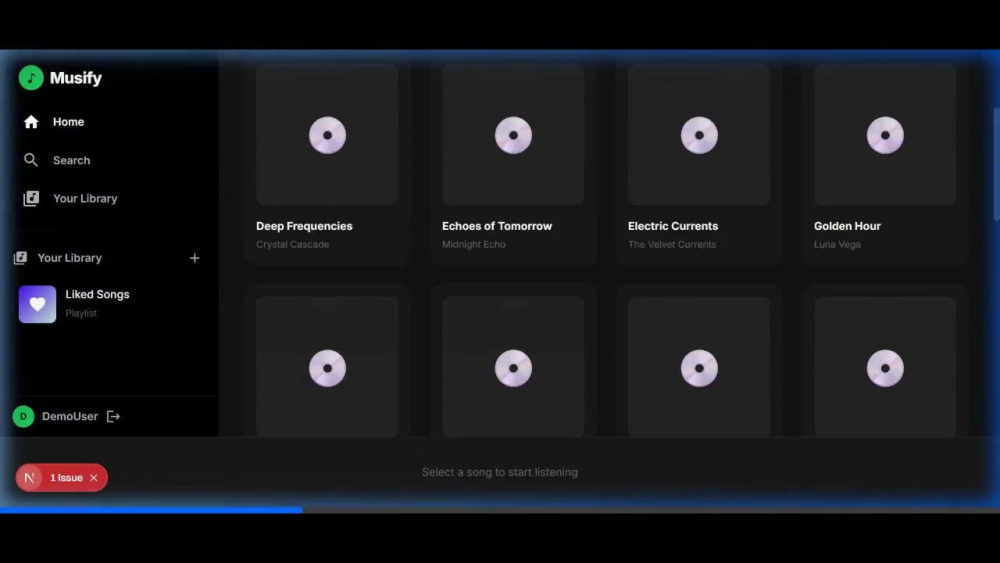
Task: Click the N logo in issue badge
Action: click(x=29, y=478)
